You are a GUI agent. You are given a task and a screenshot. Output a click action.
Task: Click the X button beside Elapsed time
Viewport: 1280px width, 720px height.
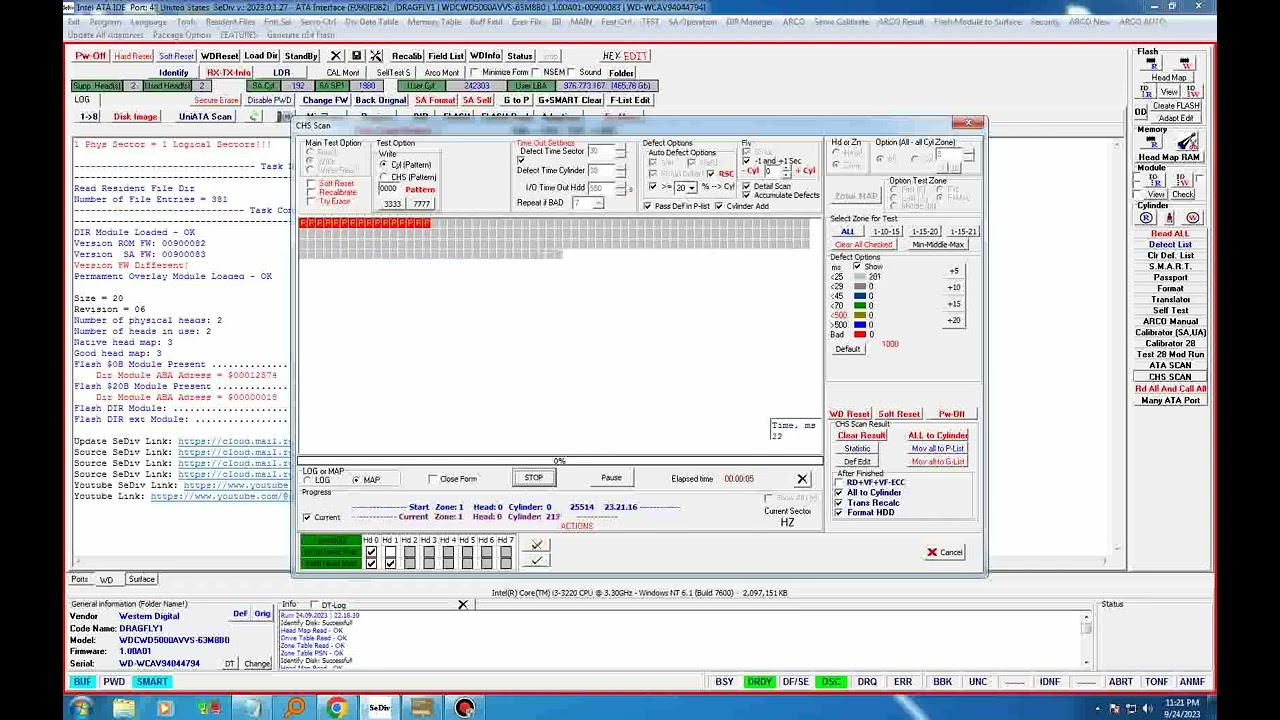click(x=801, y=479)
